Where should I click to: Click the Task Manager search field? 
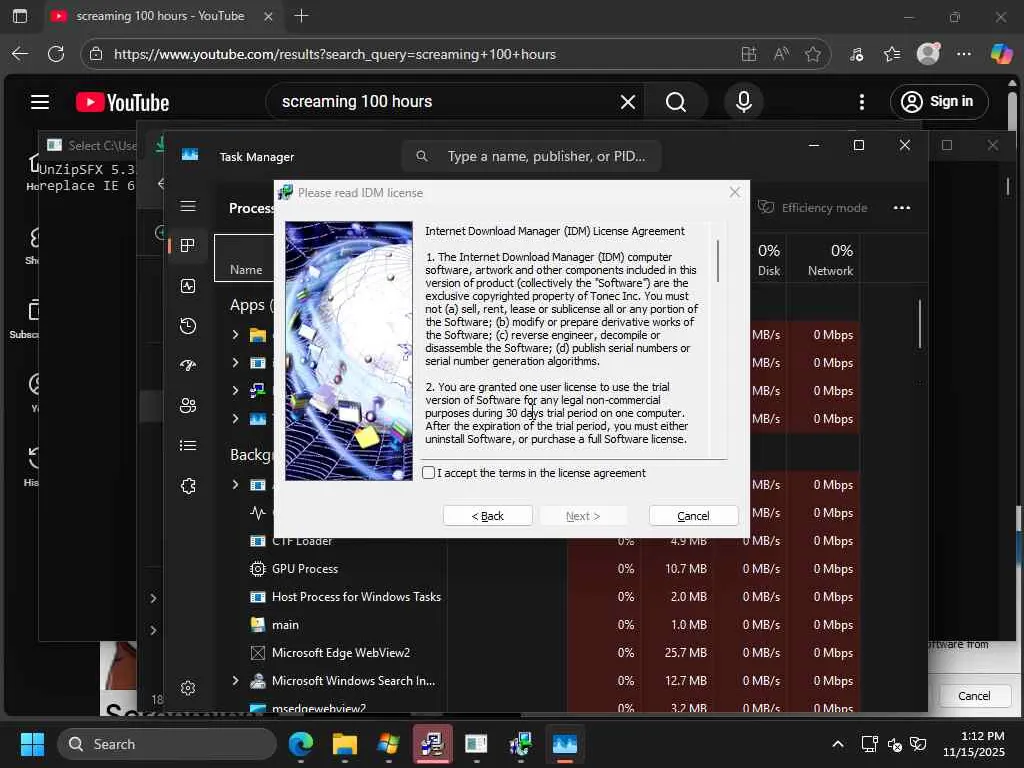tap(532, 157)
